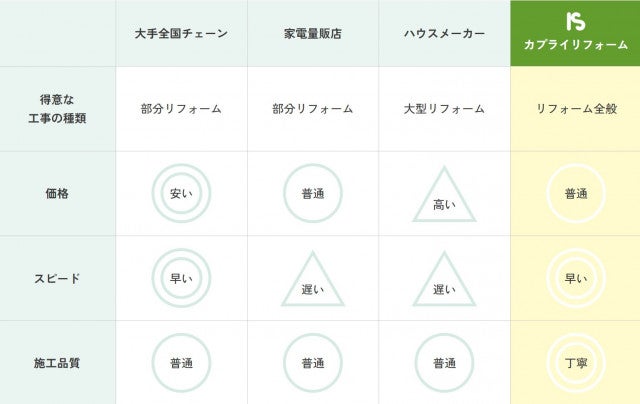This screenshot has height=404, width=640.
Task: Click the 普通 quality circle for ハウスメーカー
Action: [444, 362]
